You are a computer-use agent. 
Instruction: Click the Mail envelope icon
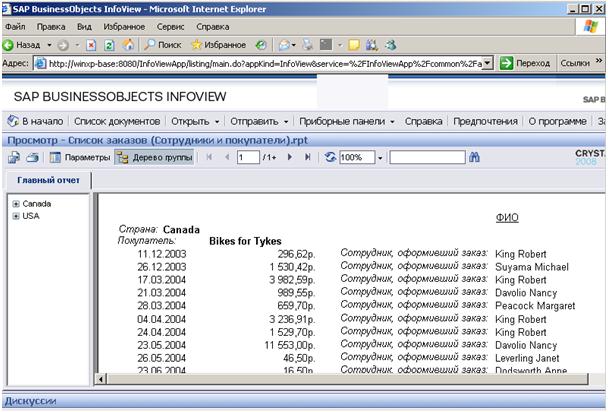[284, 45]
